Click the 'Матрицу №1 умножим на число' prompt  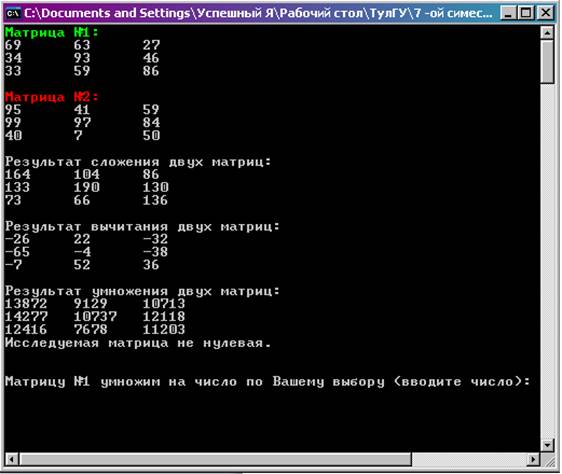tap(267, 381)
